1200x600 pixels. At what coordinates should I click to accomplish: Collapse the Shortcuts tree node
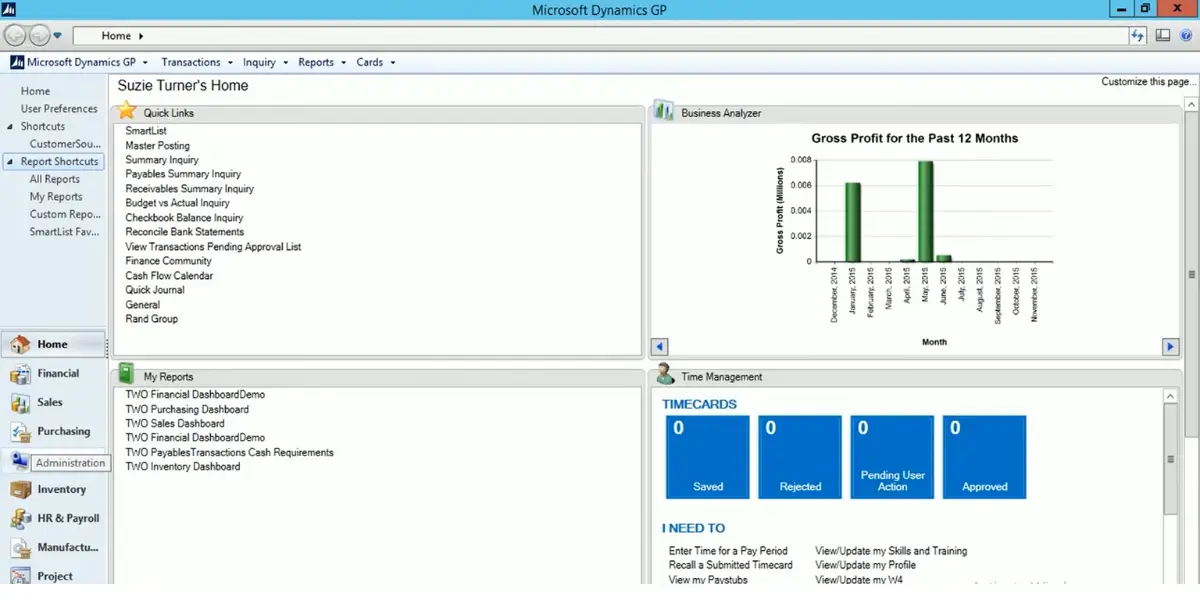[x=10, y=127]
